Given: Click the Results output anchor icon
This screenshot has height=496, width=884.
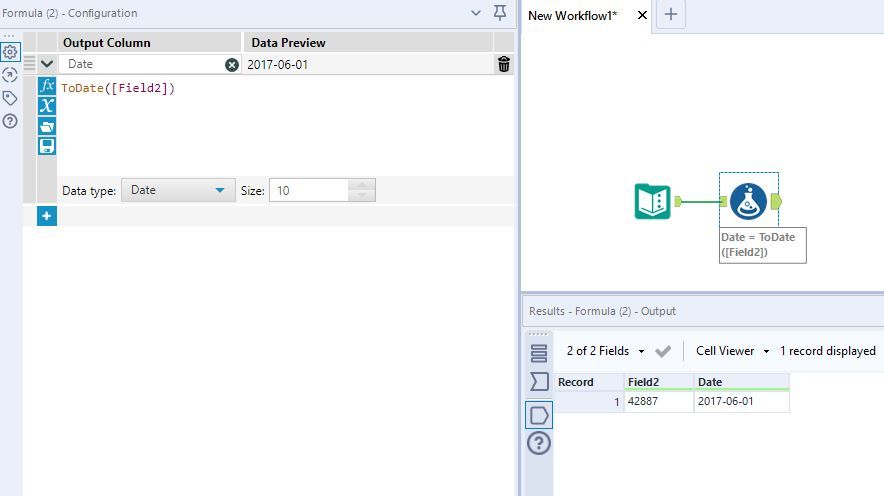Looking at the screenshot, I should click(x=539, y=415).
